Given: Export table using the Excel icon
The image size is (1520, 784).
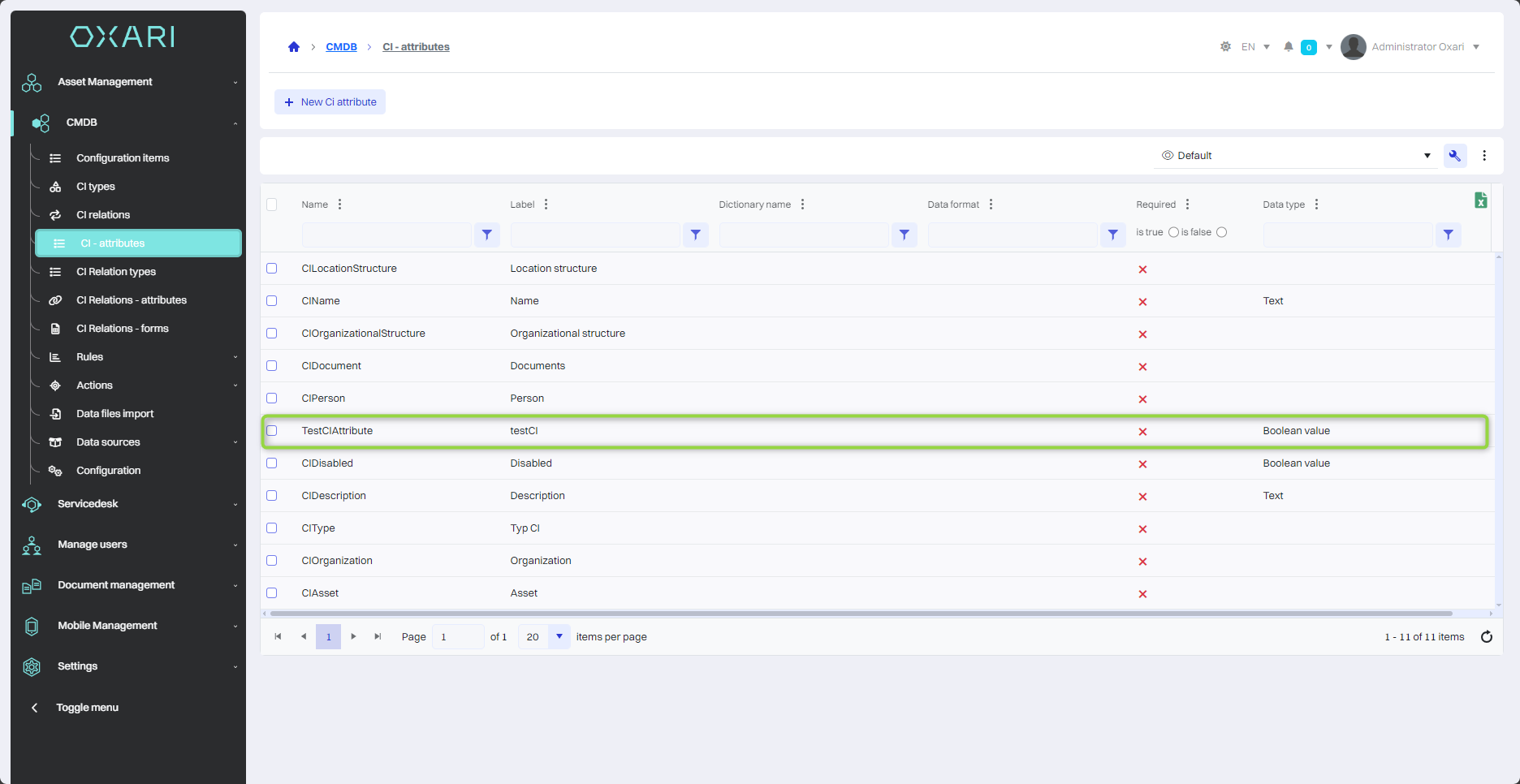Looking at the screenshot, I should coord(1480,200).
